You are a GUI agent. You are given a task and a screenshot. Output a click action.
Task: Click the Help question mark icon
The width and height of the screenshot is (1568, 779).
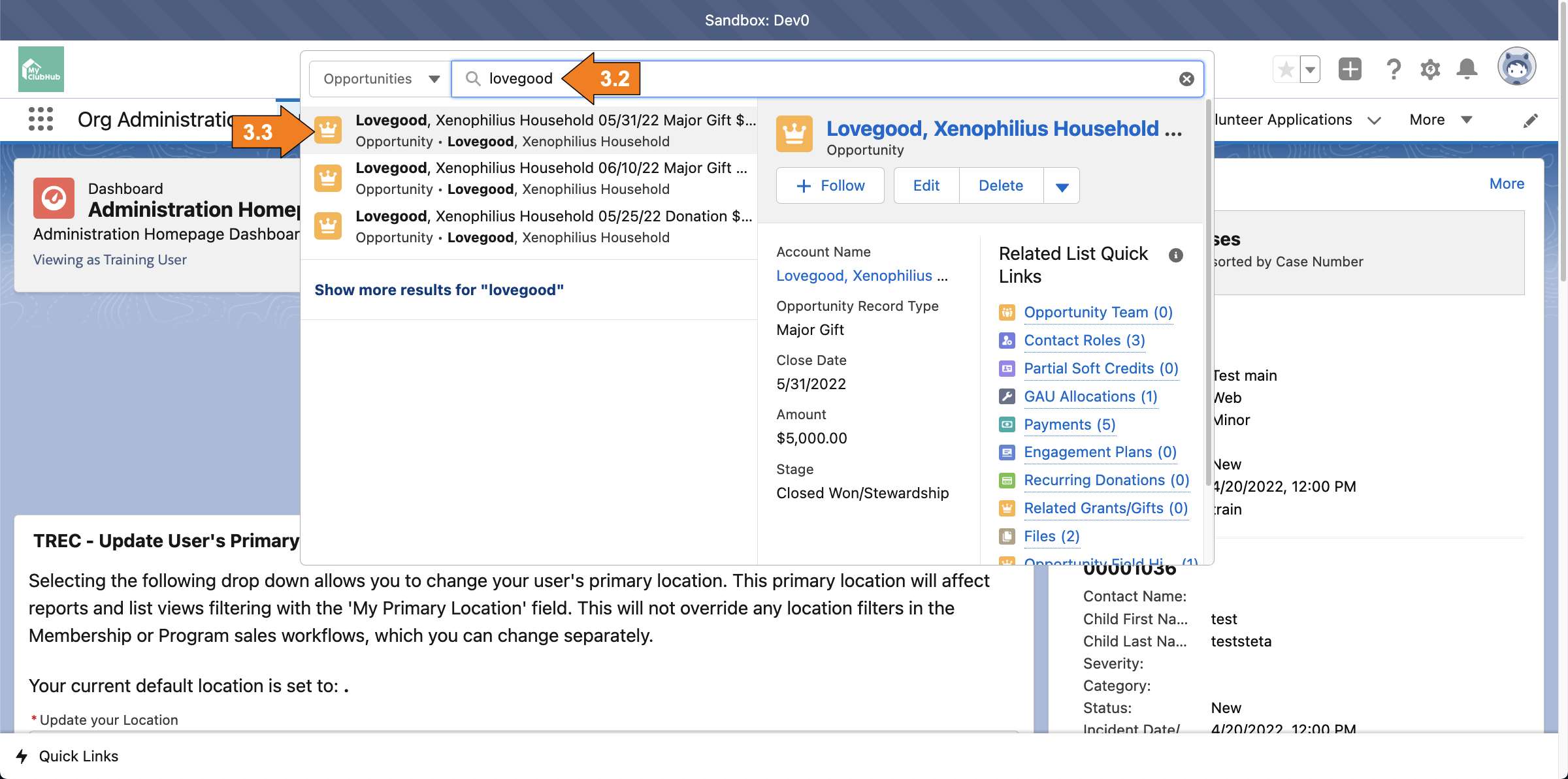1393,69
